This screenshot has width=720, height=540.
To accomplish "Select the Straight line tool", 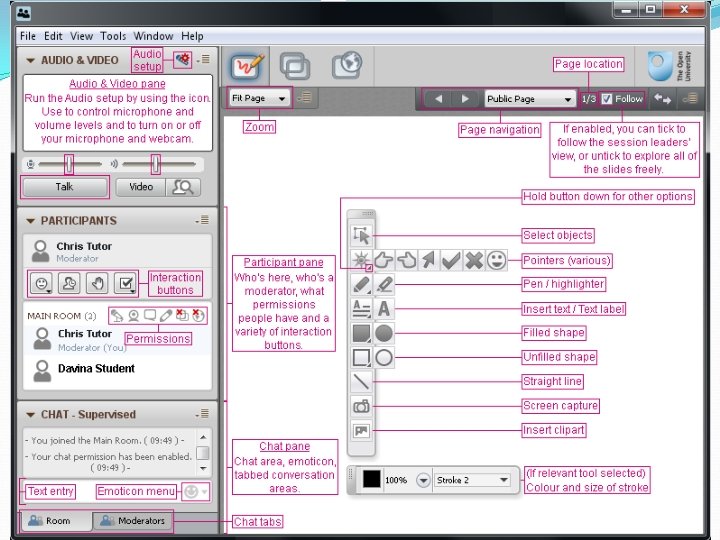I will pos(361,382).
